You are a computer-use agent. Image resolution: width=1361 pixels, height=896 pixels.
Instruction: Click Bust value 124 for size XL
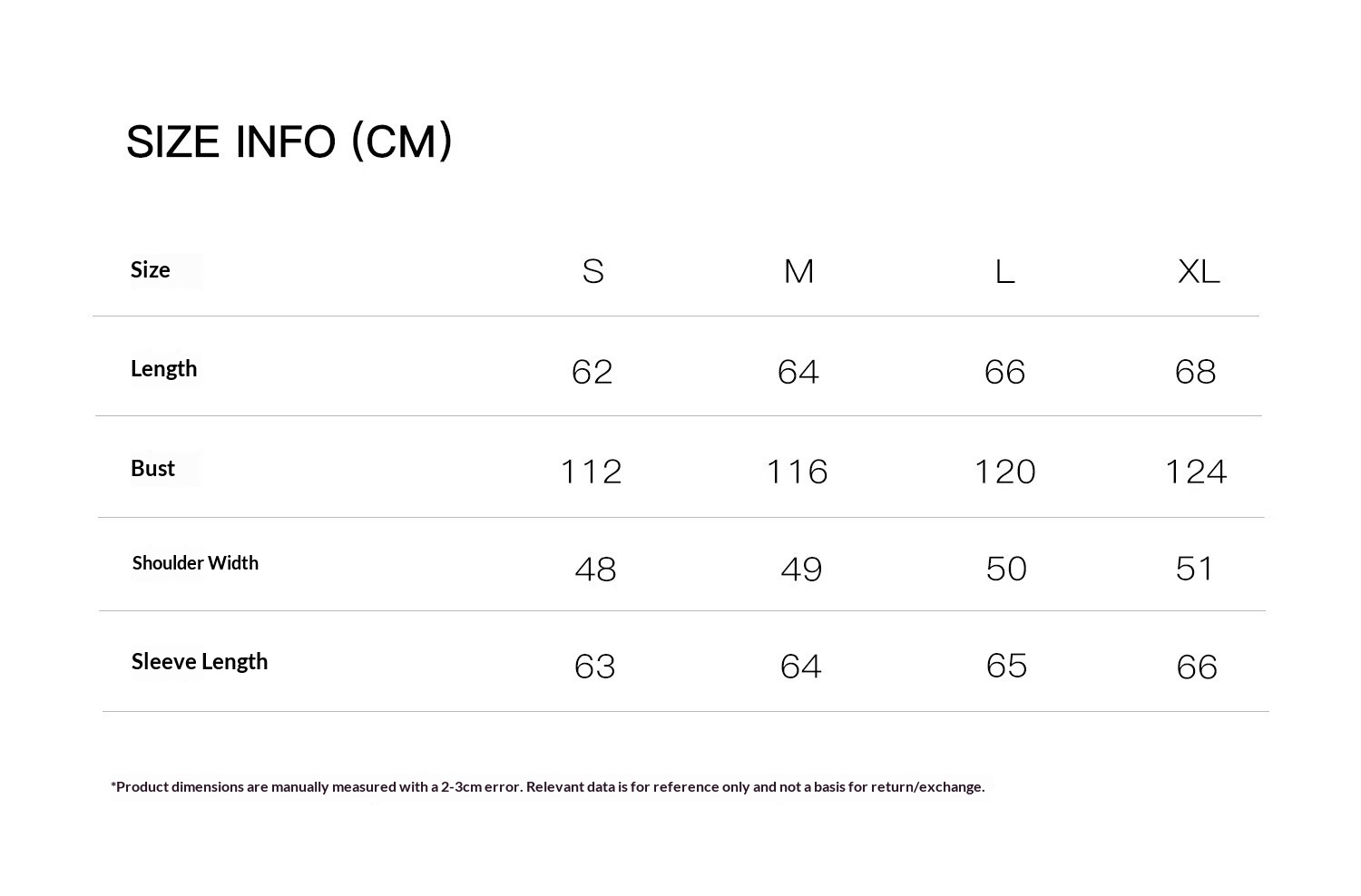[x=1195, y=472]
